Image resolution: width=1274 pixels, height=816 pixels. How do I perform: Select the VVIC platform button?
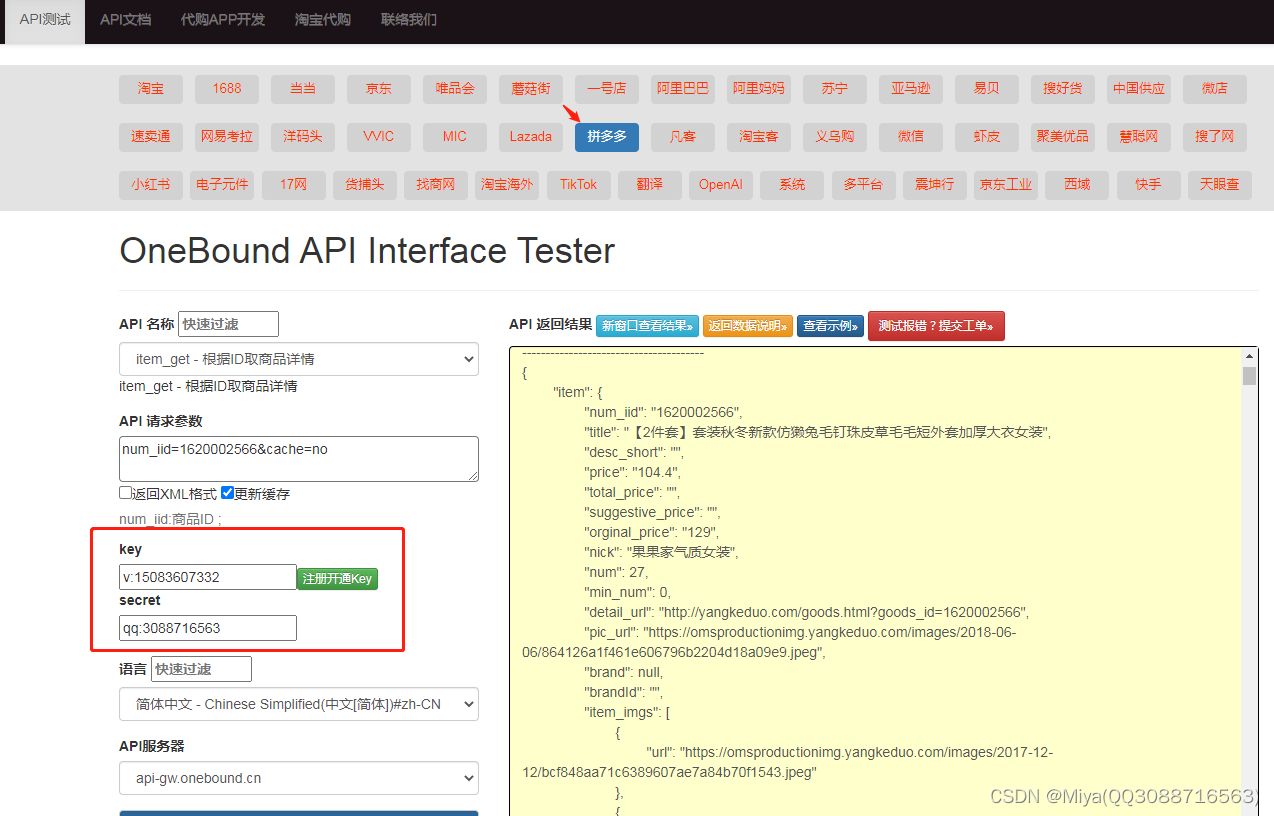(379, 136)
